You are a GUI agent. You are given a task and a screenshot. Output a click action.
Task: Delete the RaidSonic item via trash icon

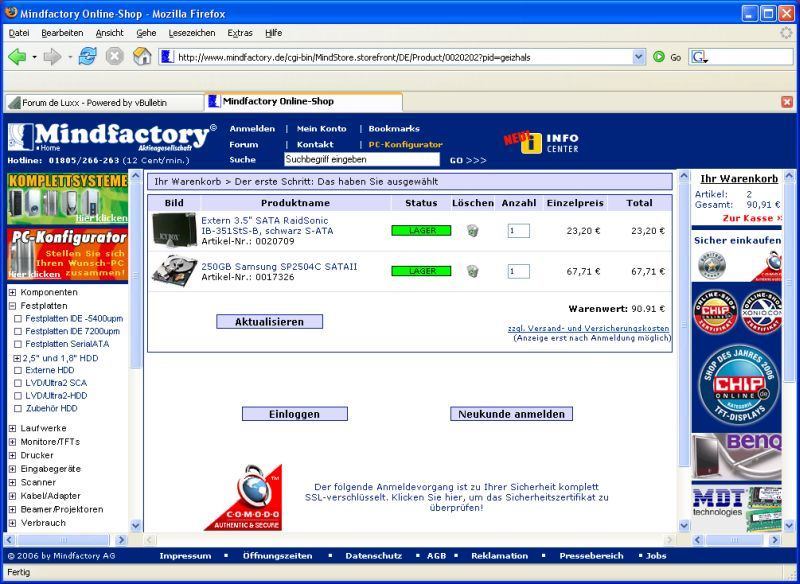coord(472,231)
